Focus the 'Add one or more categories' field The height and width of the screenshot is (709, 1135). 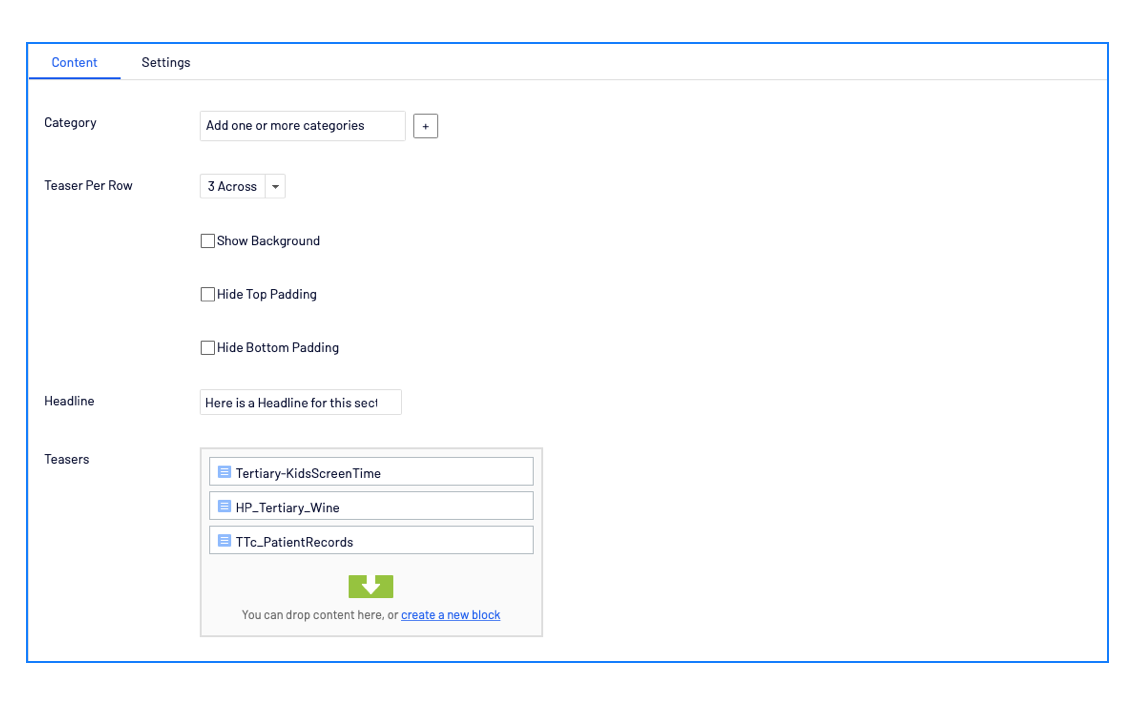pyautogui.click(x=302, y=126)
